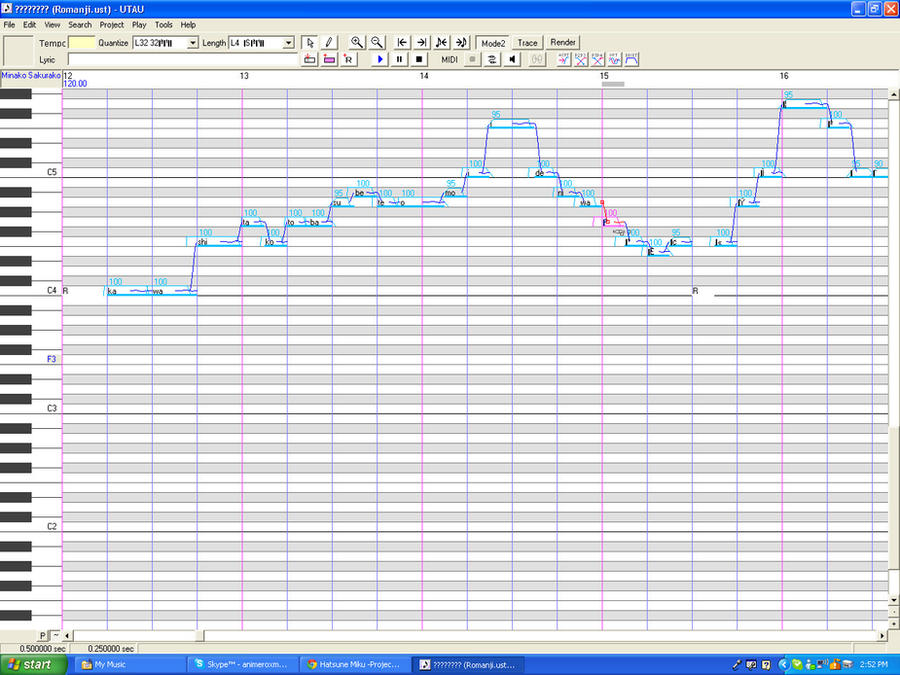900x675 pixels.
Task: Select the arrow pointer tool
Action: [x=310, y=43]
